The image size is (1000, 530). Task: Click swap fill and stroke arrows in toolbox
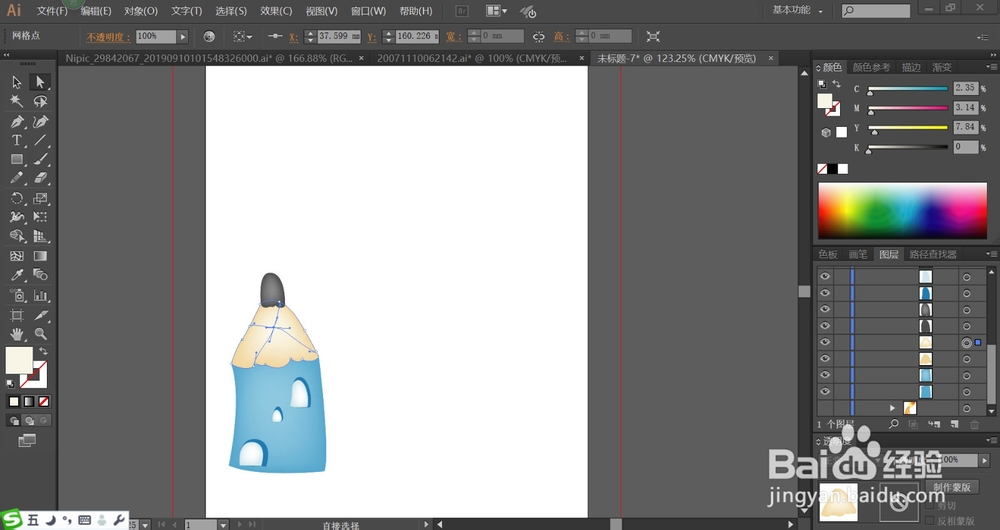[43, 351]
